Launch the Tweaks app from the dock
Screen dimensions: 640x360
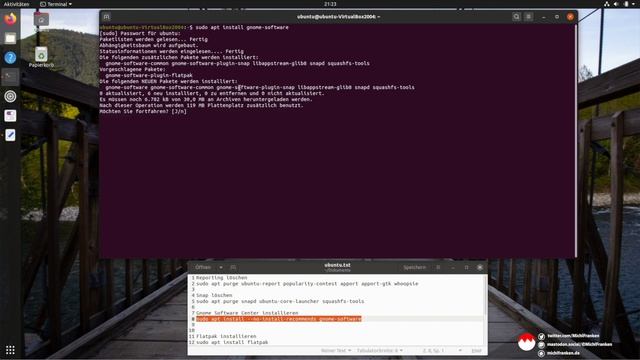pos(10,116)
